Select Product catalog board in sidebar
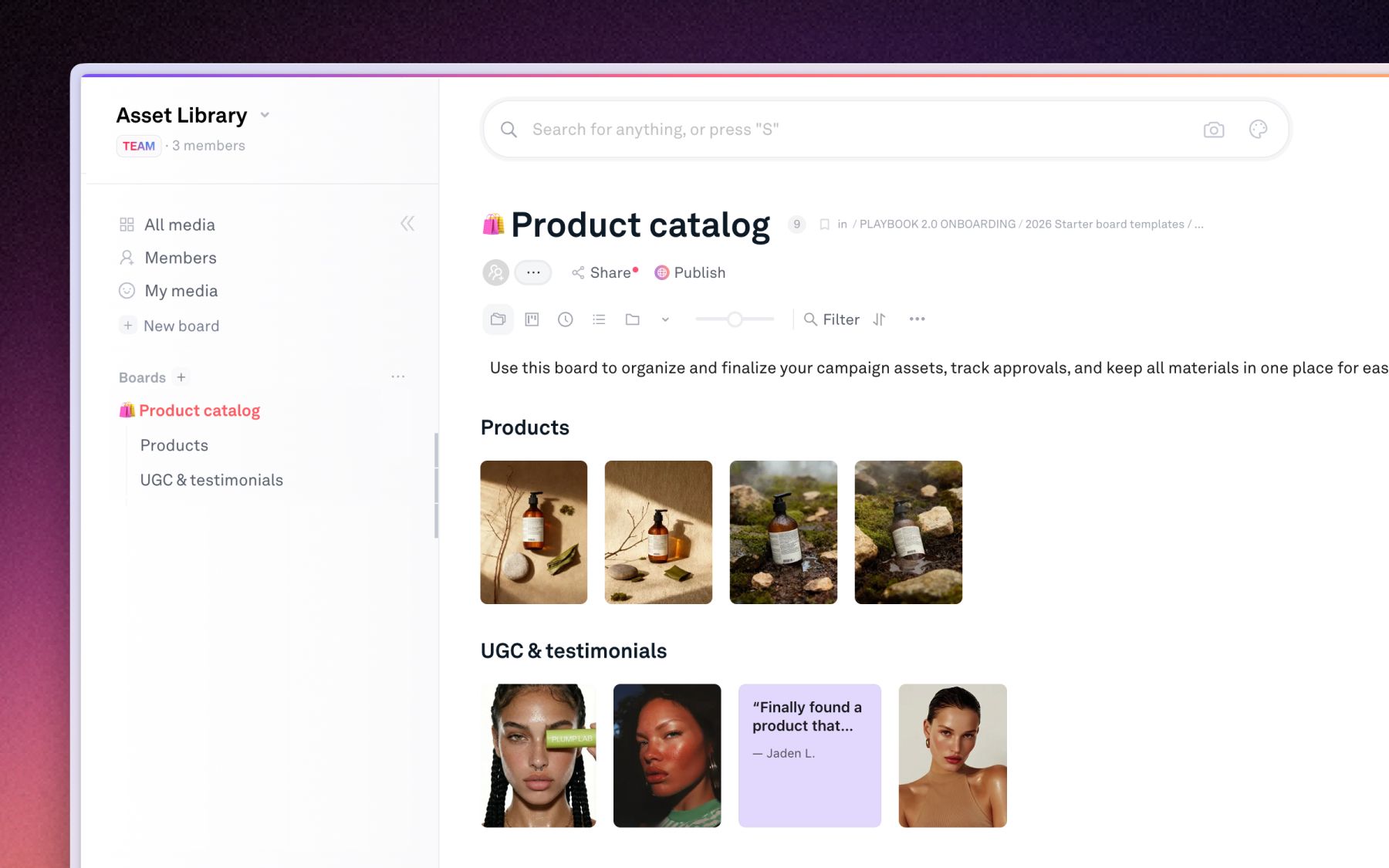Image resolution: width=1389 pixels, height=868 pixels. 190,410
